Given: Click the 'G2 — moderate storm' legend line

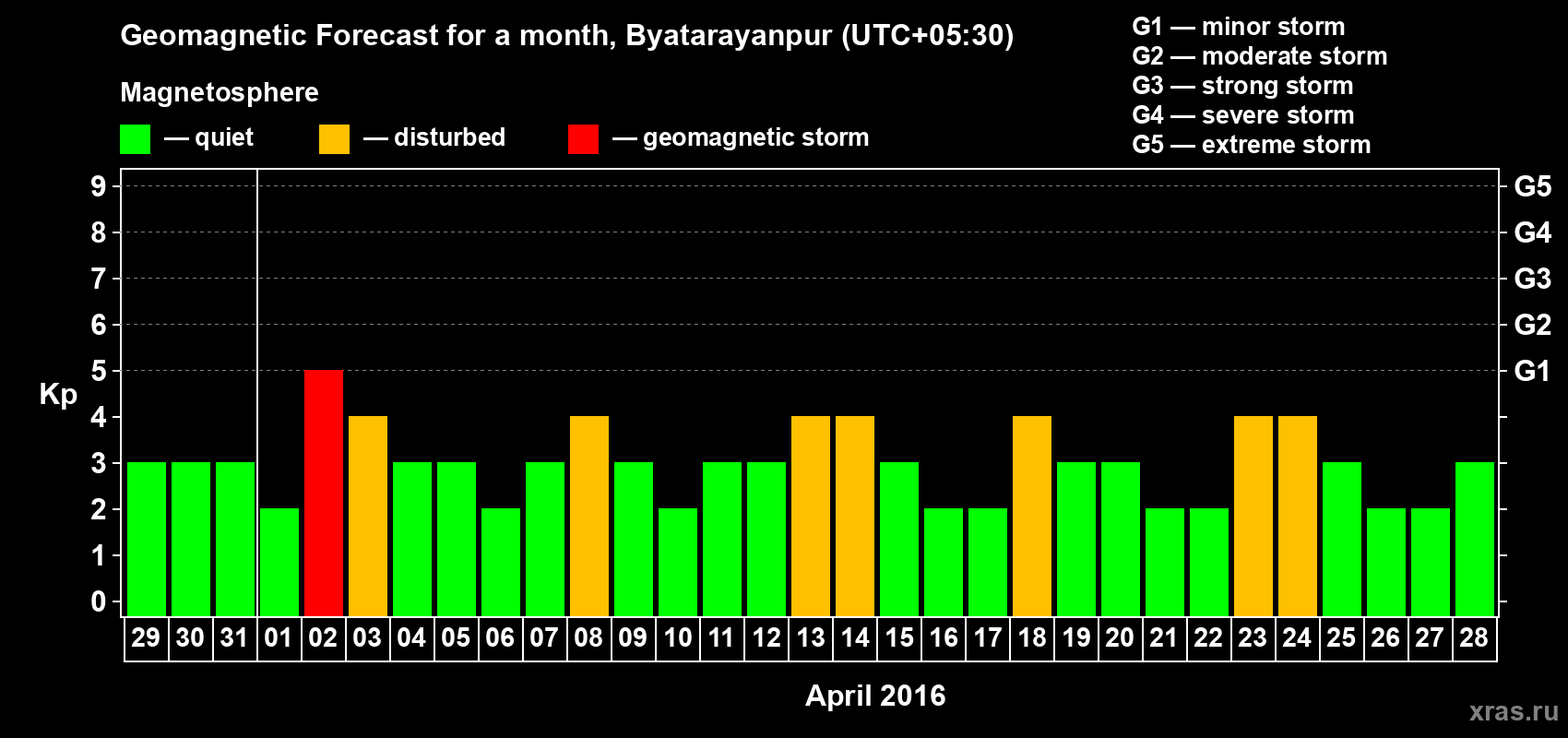Looking at the screenshot, I should 1260,56.
